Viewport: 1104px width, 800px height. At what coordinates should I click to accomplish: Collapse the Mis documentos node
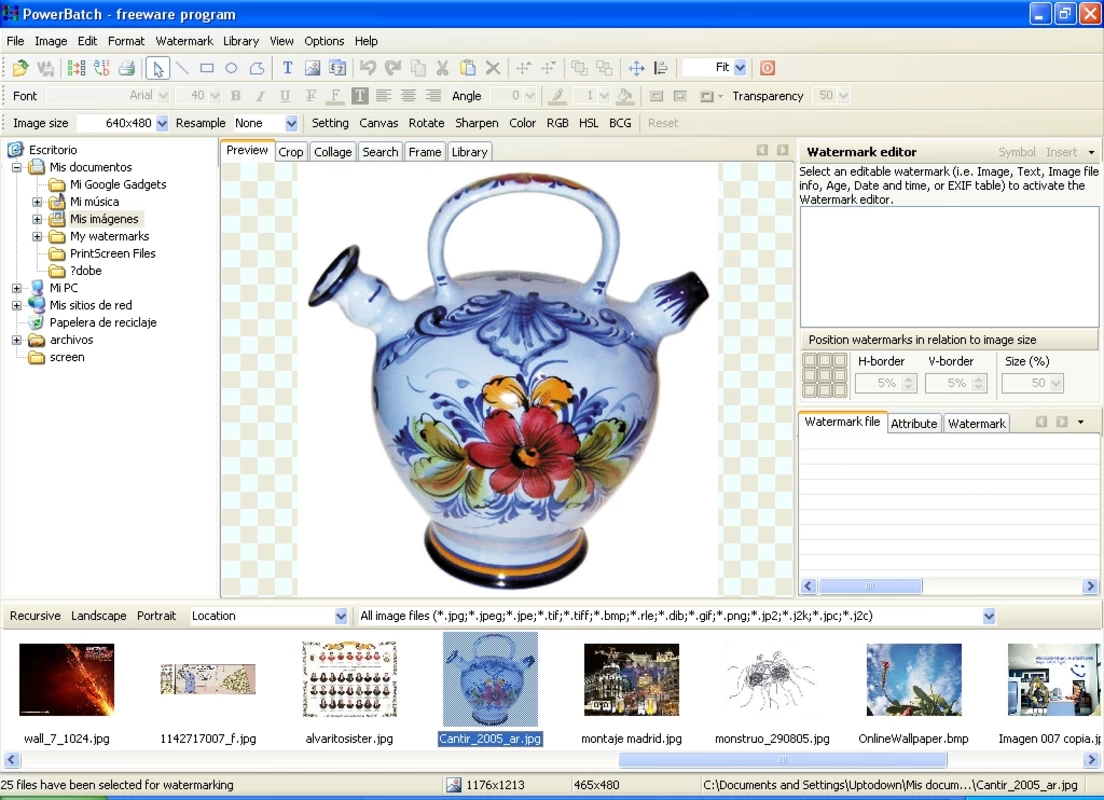(x=16, y=168)
